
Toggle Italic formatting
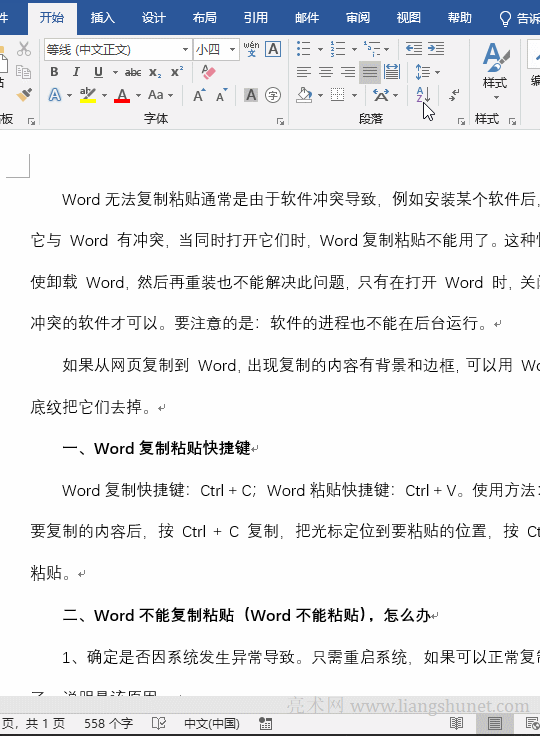click(x=76, y=72)
